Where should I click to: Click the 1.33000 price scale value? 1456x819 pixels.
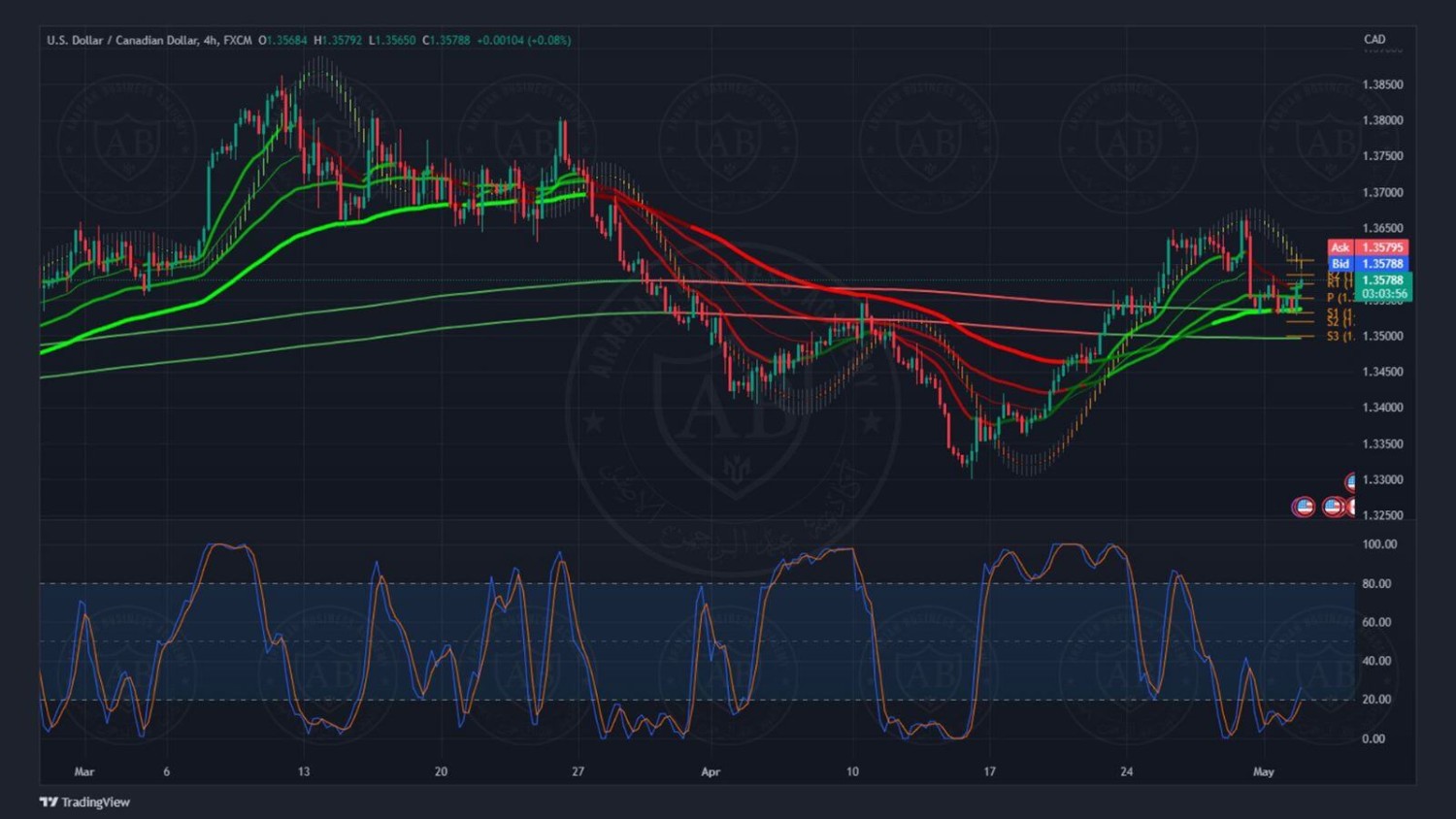tap(1382, 479)
